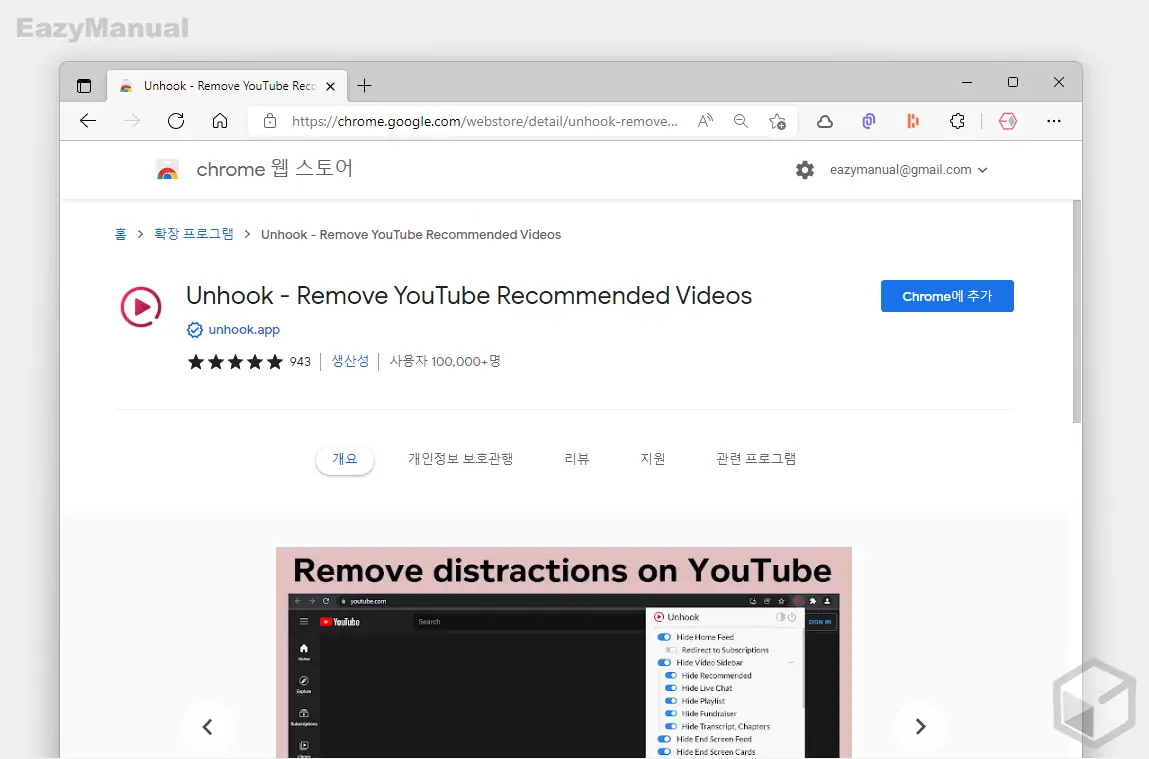Viewport: 1149px width, 759px height.
Task: Click the five-star rating row
Action: pos(235,362)
